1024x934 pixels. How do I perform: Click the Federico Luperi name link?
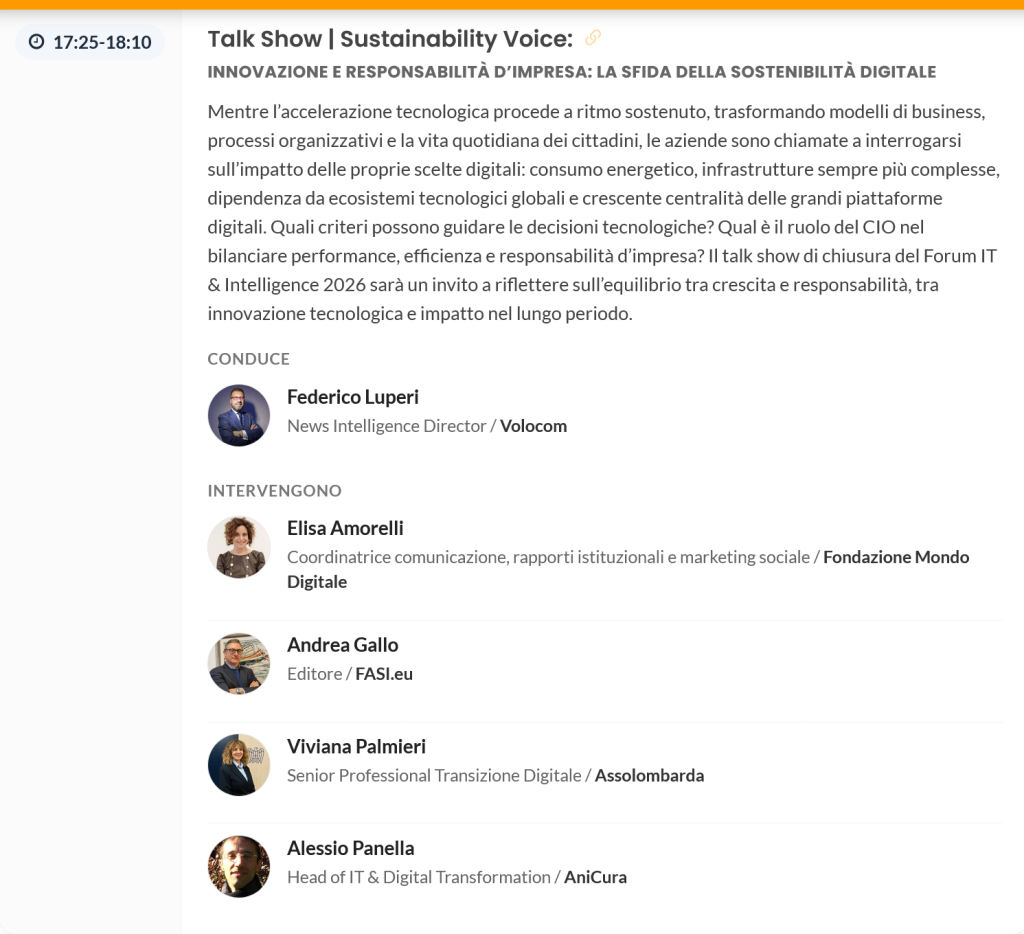[352, 397]
